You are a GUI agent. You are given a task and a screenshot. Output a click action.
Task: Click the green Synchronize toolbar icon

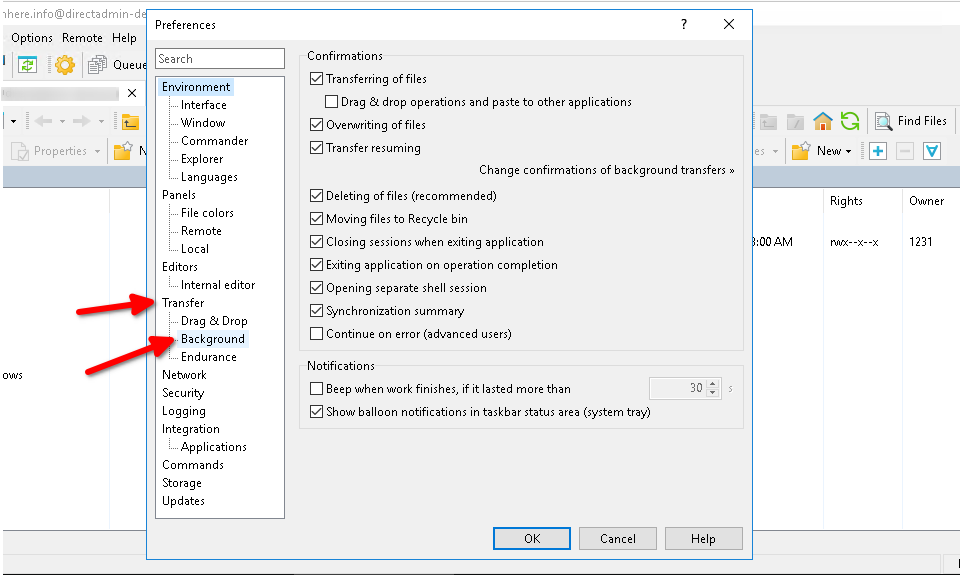coord(26,65)
